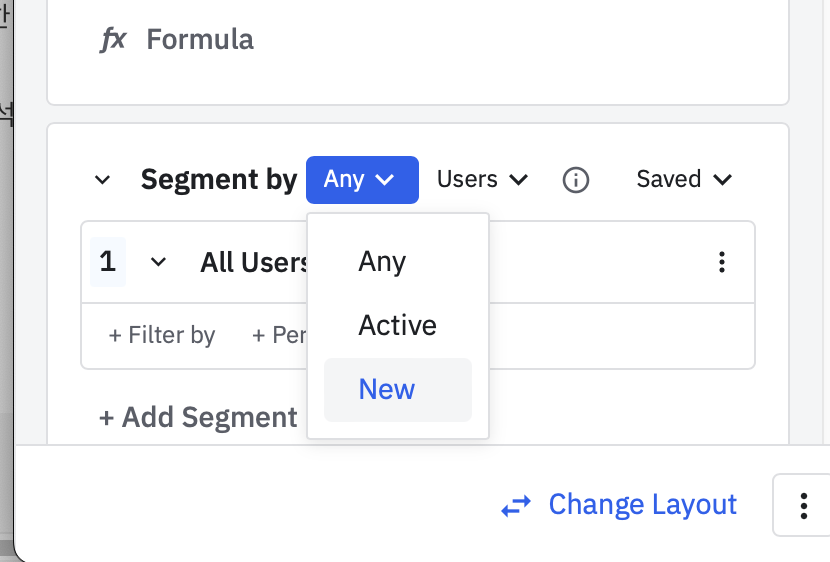Click + Filter by
830x562 pixels.
[162, 335]
